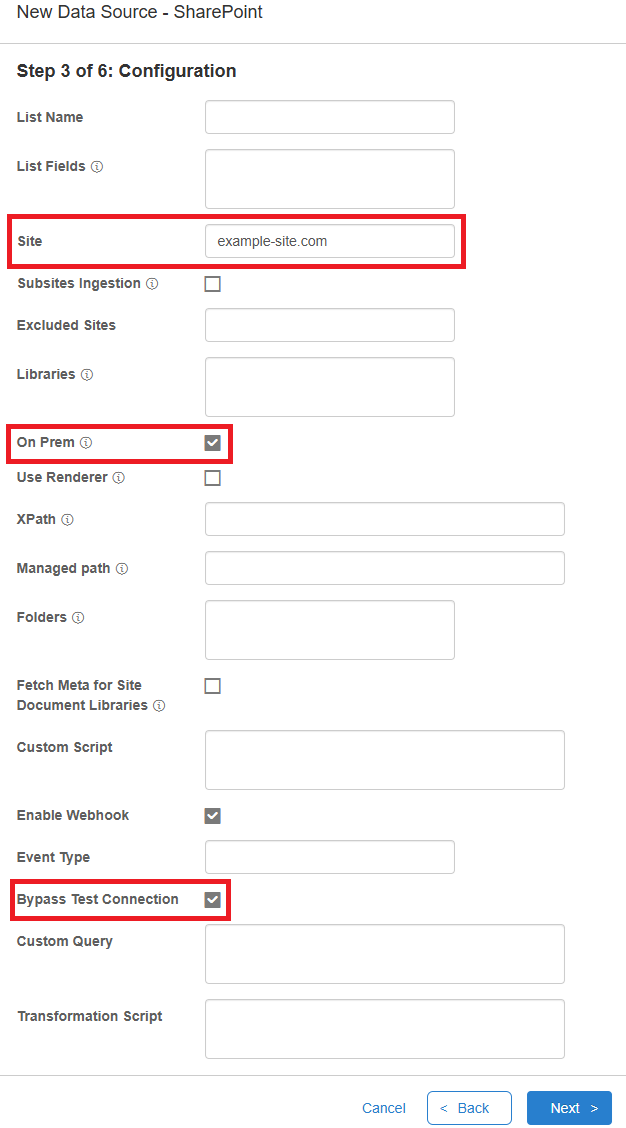626x1128 pixels.
Task: Check Fetch Meta for Site Document Libraries
Action: (212, 686)
